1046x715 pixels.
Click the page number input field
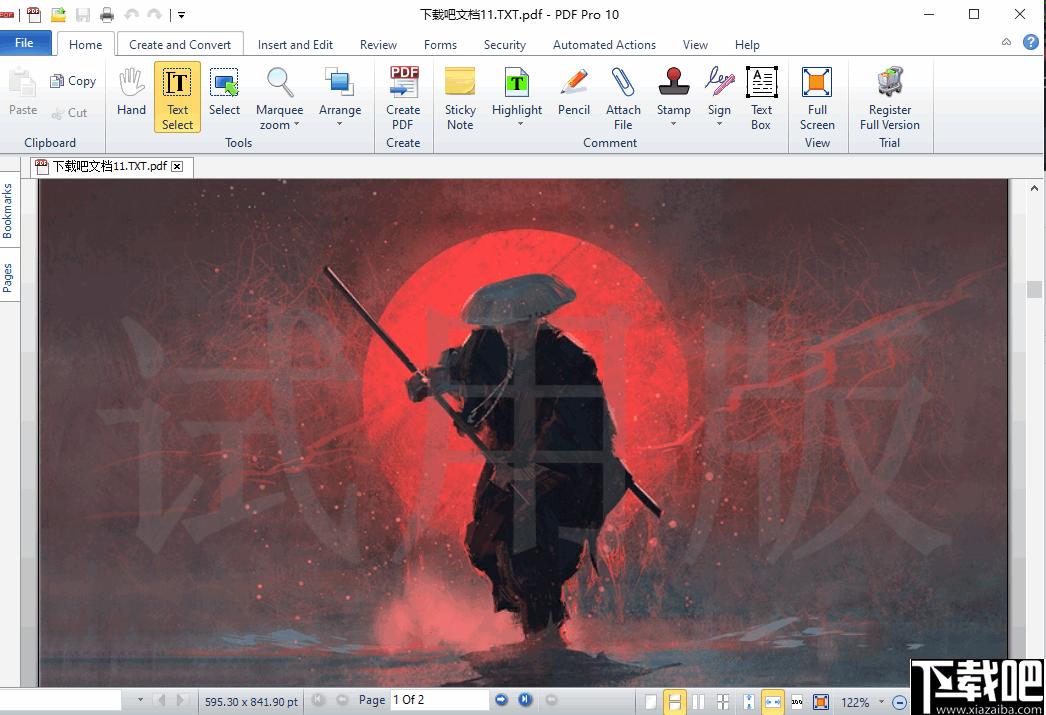(x=439, y=700)
